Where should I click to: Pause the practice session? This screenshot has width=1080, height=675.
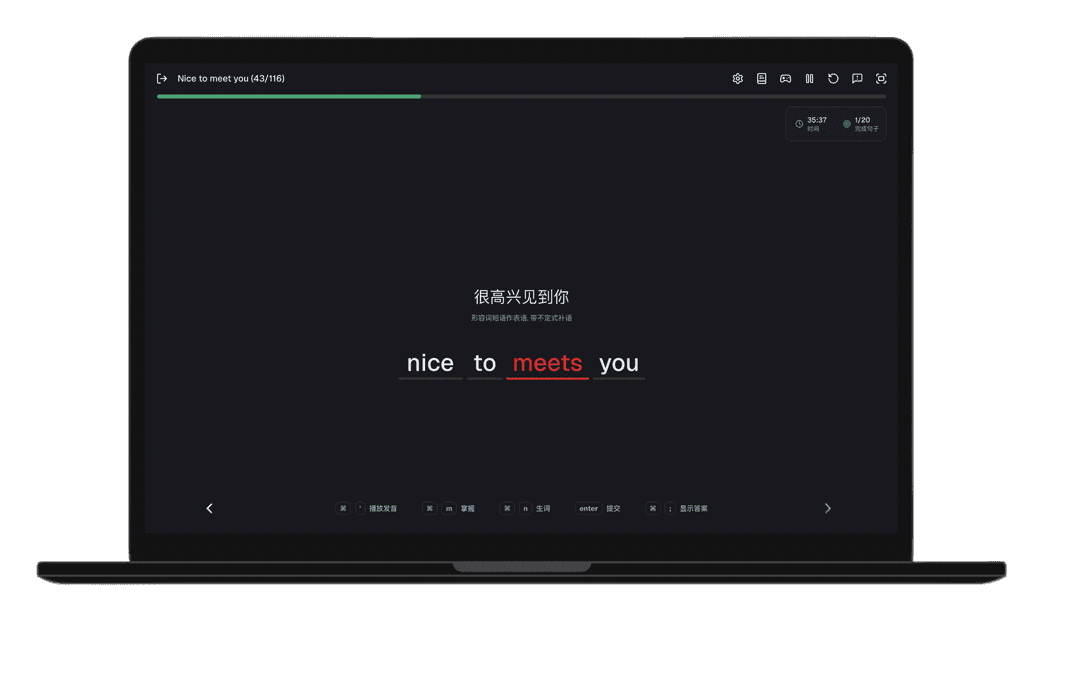pyautogui.click(x=809, y=79)
